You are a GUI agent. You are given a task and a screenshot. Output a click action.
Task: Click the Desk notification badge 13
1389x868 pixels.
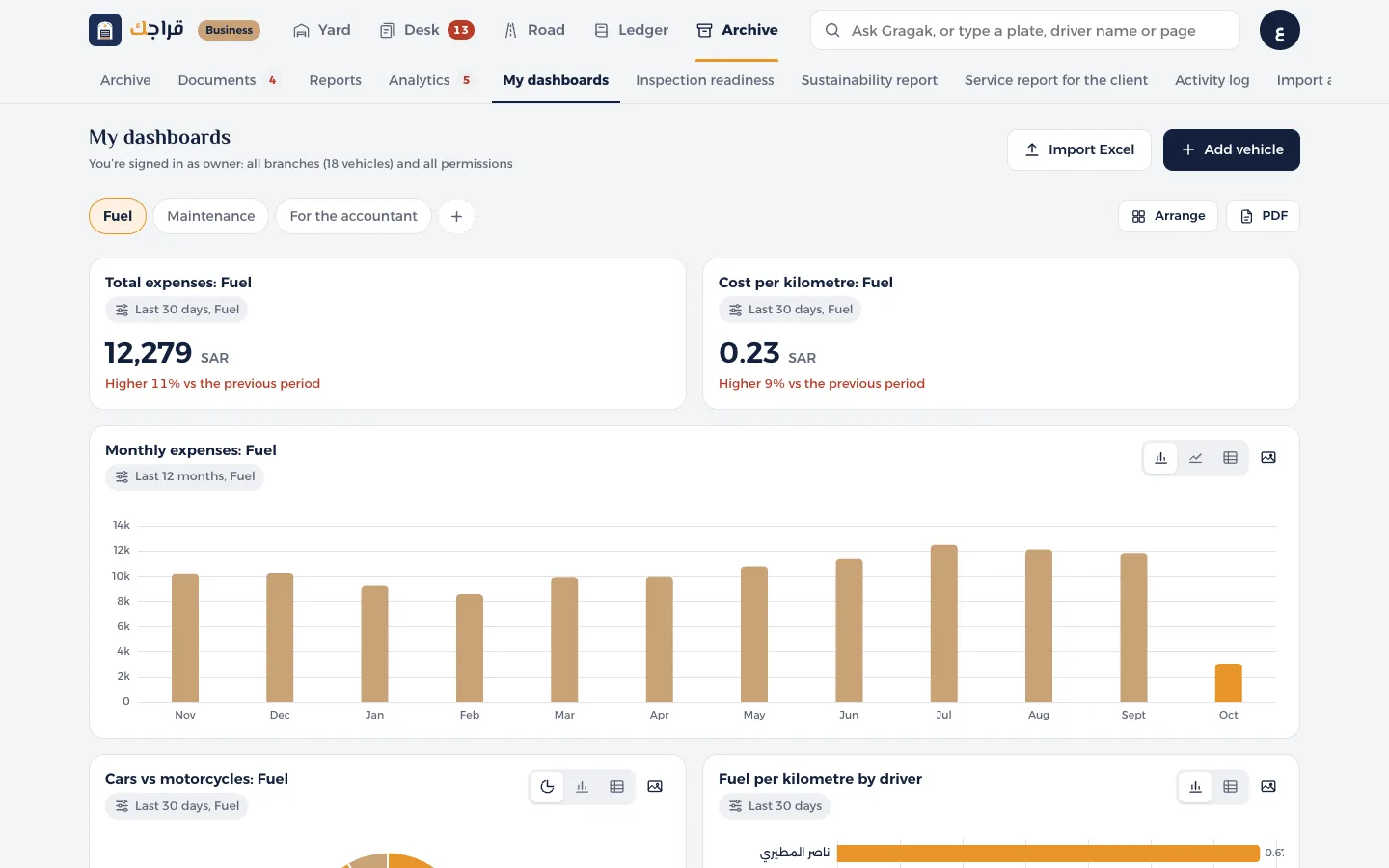tap(461, 30)
